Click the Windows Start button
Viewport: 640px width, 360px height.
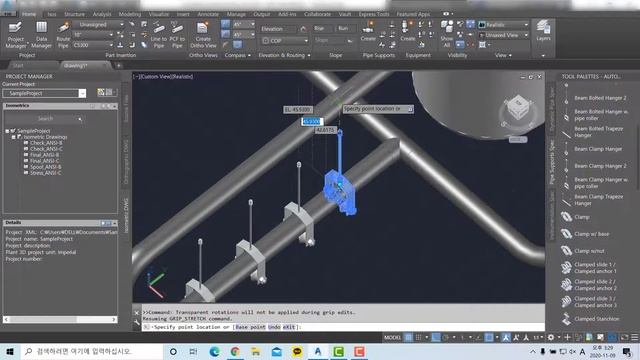(10, 351)
